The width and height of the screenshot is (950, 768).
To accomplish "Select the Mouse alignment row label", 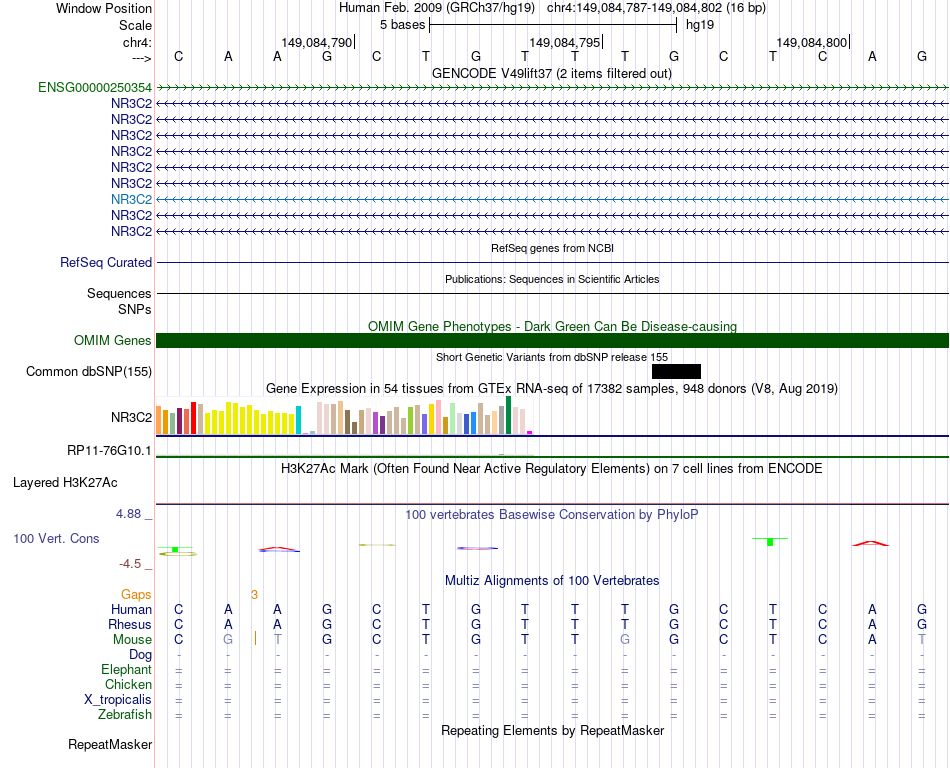I will (132, 640).
